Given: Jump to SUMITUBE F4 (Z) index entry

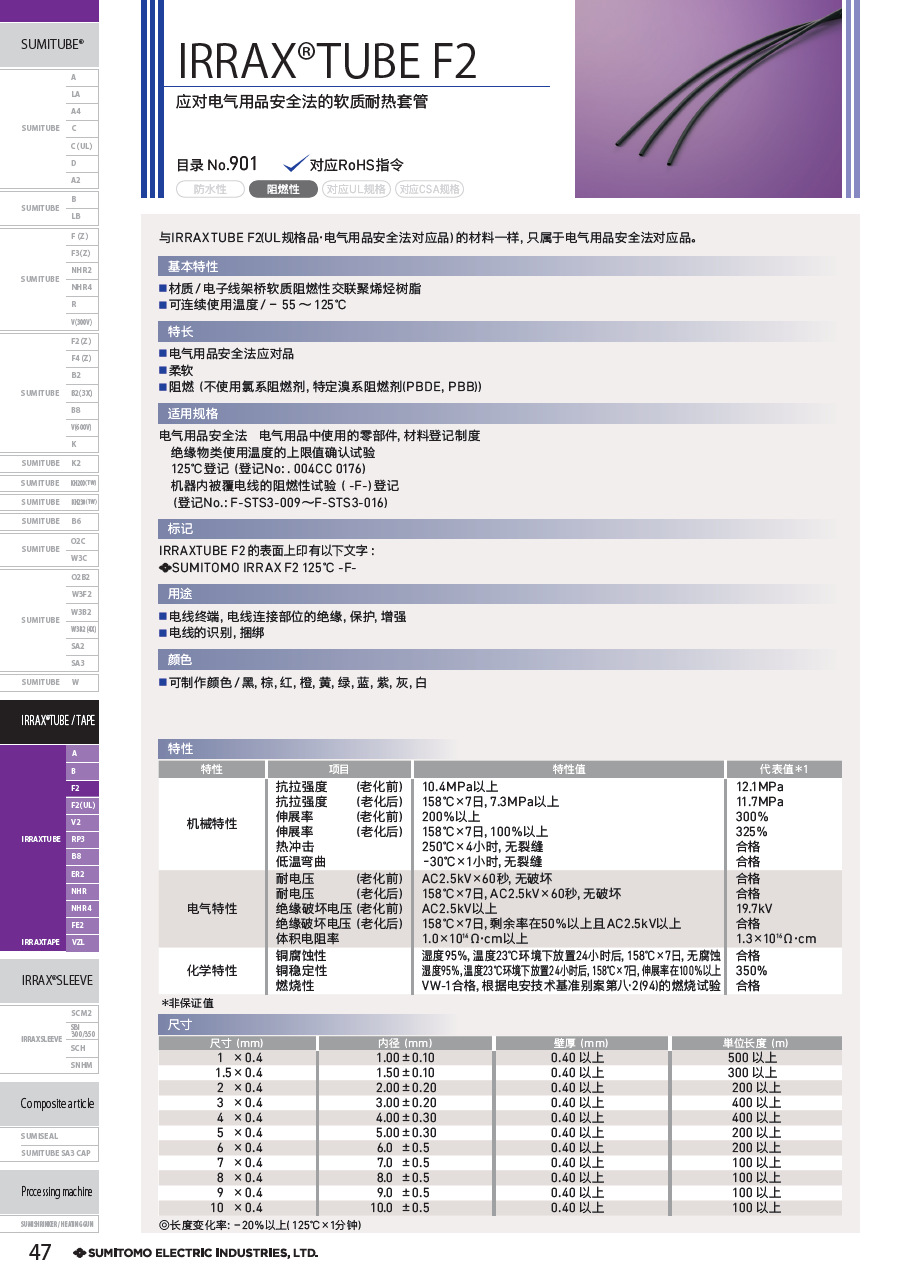Looking at the screenshot, I should coord(83,358).
